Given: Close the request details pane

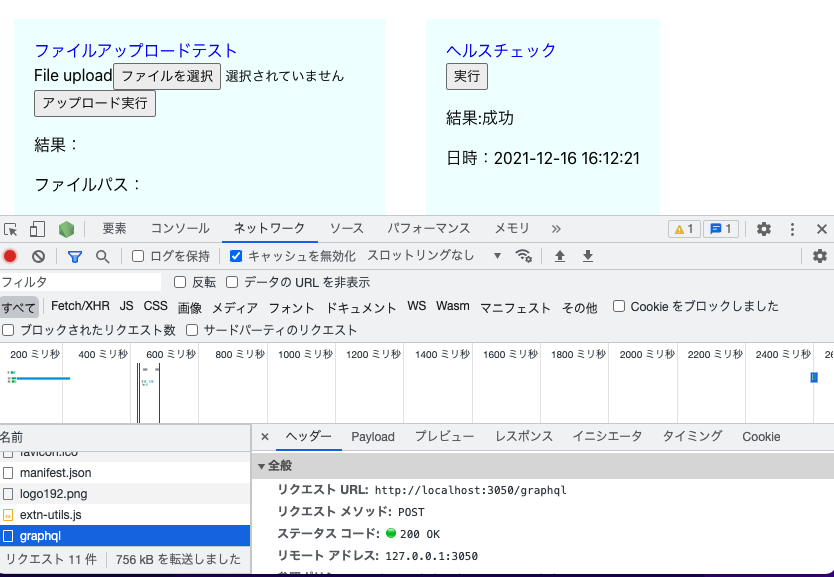Looking at the screenshot, I should (265, 437).
